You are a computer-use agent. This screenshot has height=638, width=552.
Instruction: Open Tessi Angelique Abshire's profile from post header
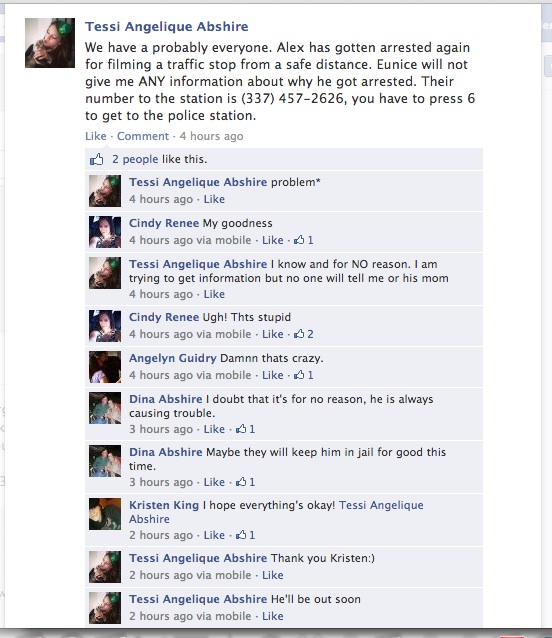tap(167, 26)
